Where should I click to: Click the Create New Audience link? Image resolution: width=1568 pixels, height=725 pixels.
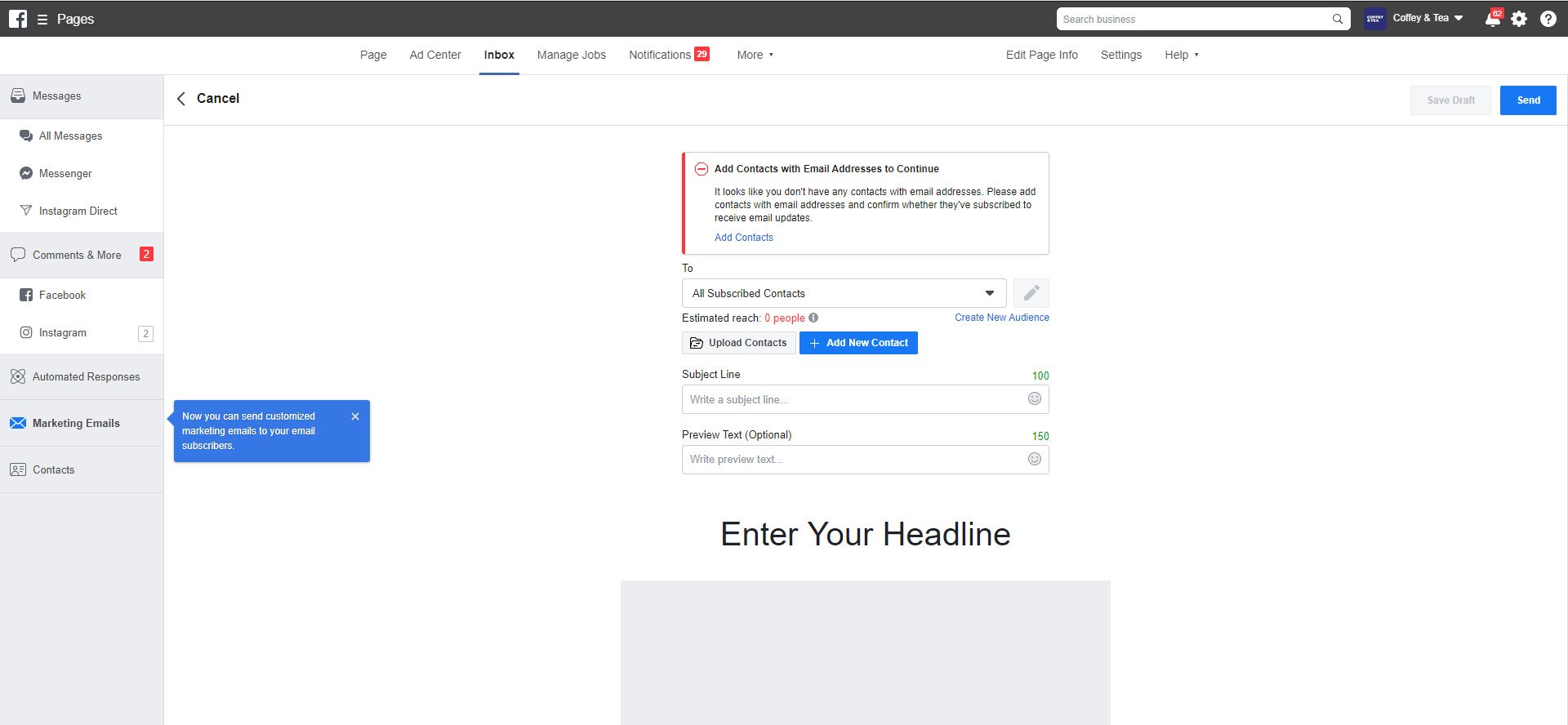click(x=1001, y=318)
